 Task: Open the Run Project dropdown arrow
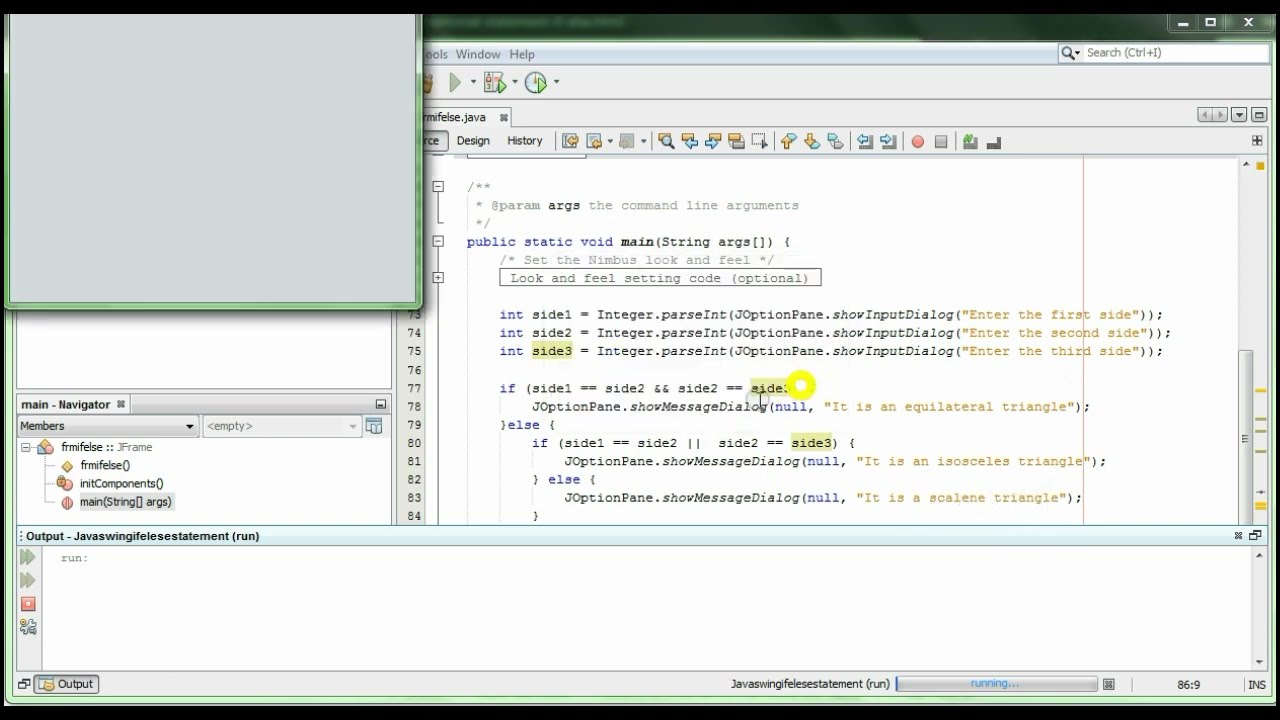[x=473, y=83]
